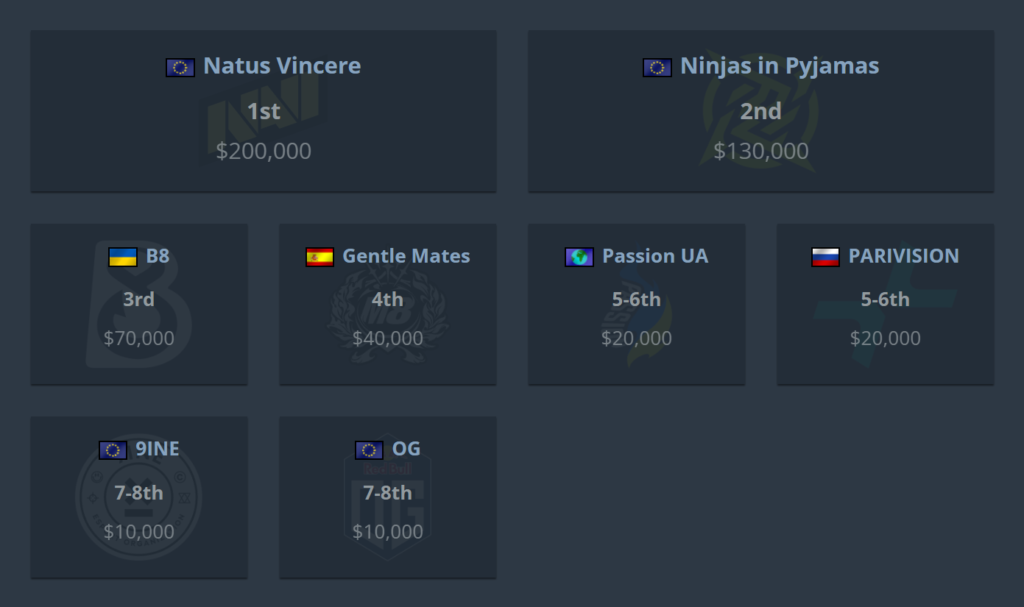
Task: Open the PARIVISION team link
Action: pyautogui.click(x=903, y=256)
